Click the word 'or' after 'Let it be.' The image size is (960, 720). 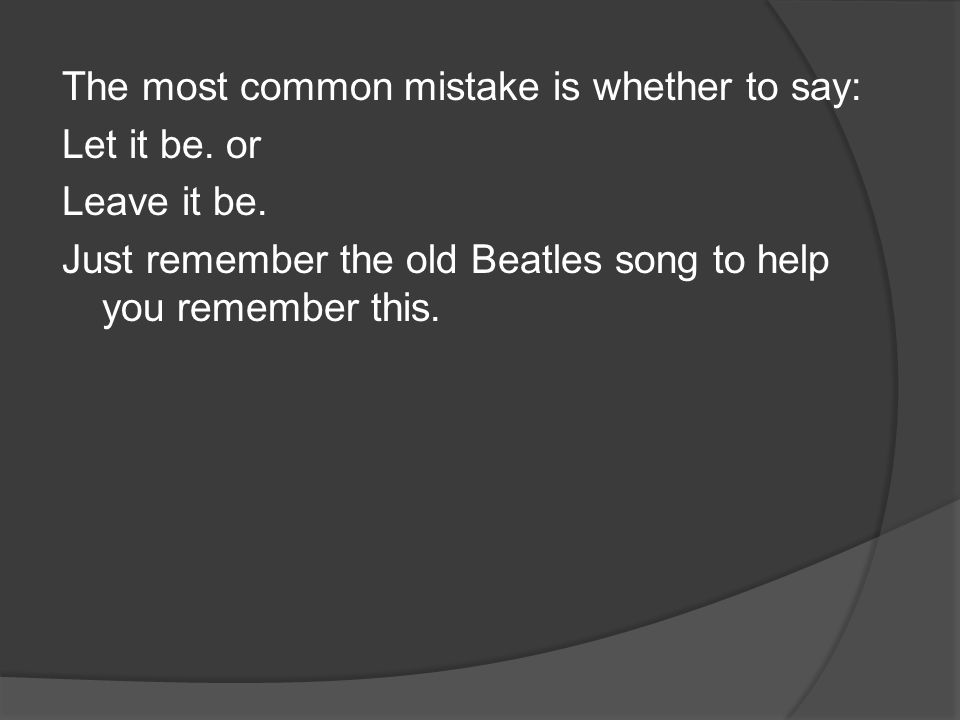[x=244, y=148]
